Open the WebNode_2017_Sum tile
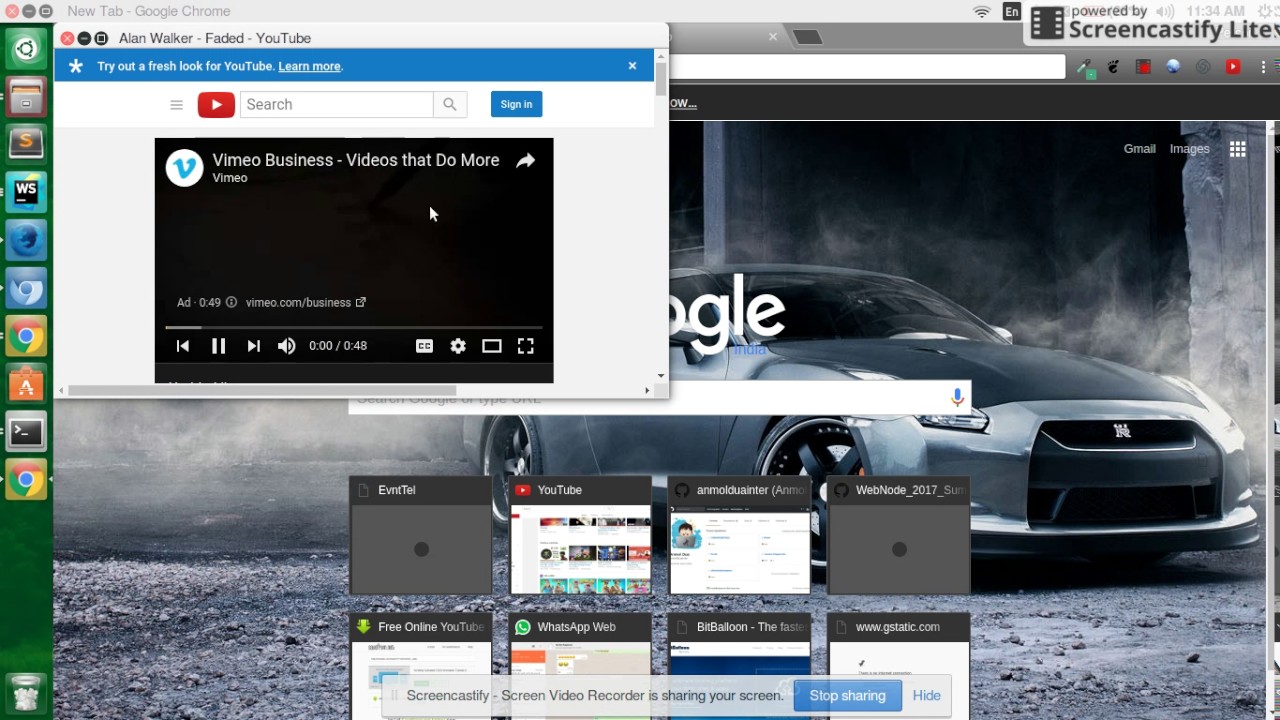The height and width of the screenshot is (720, 1280). pos(899,536)
